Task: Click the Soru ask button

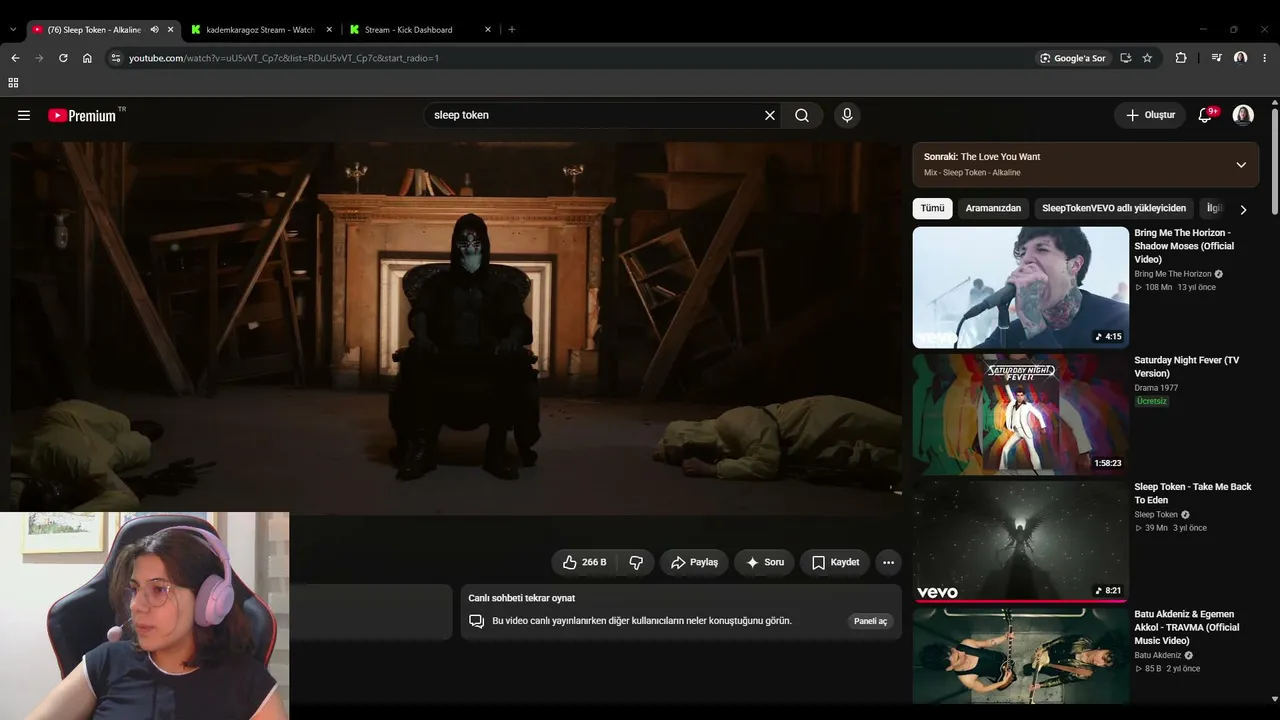Action: pyautogui.click(x=765, y=562)
